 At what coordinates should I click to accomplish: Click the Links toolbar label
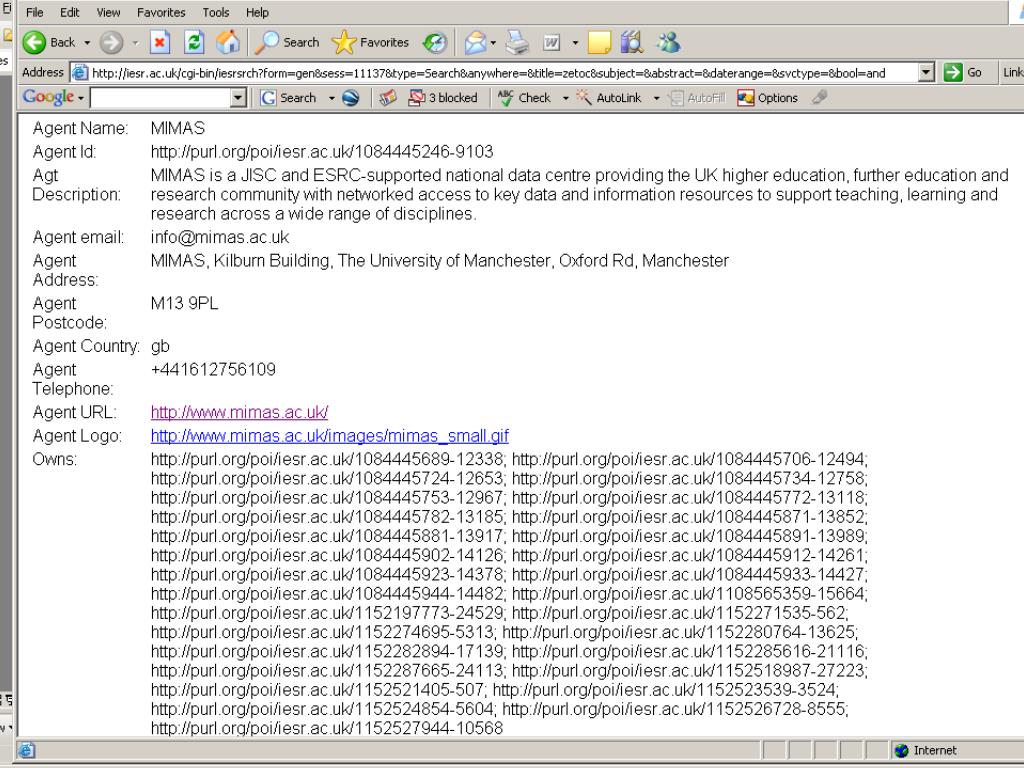coord(1012,72)
